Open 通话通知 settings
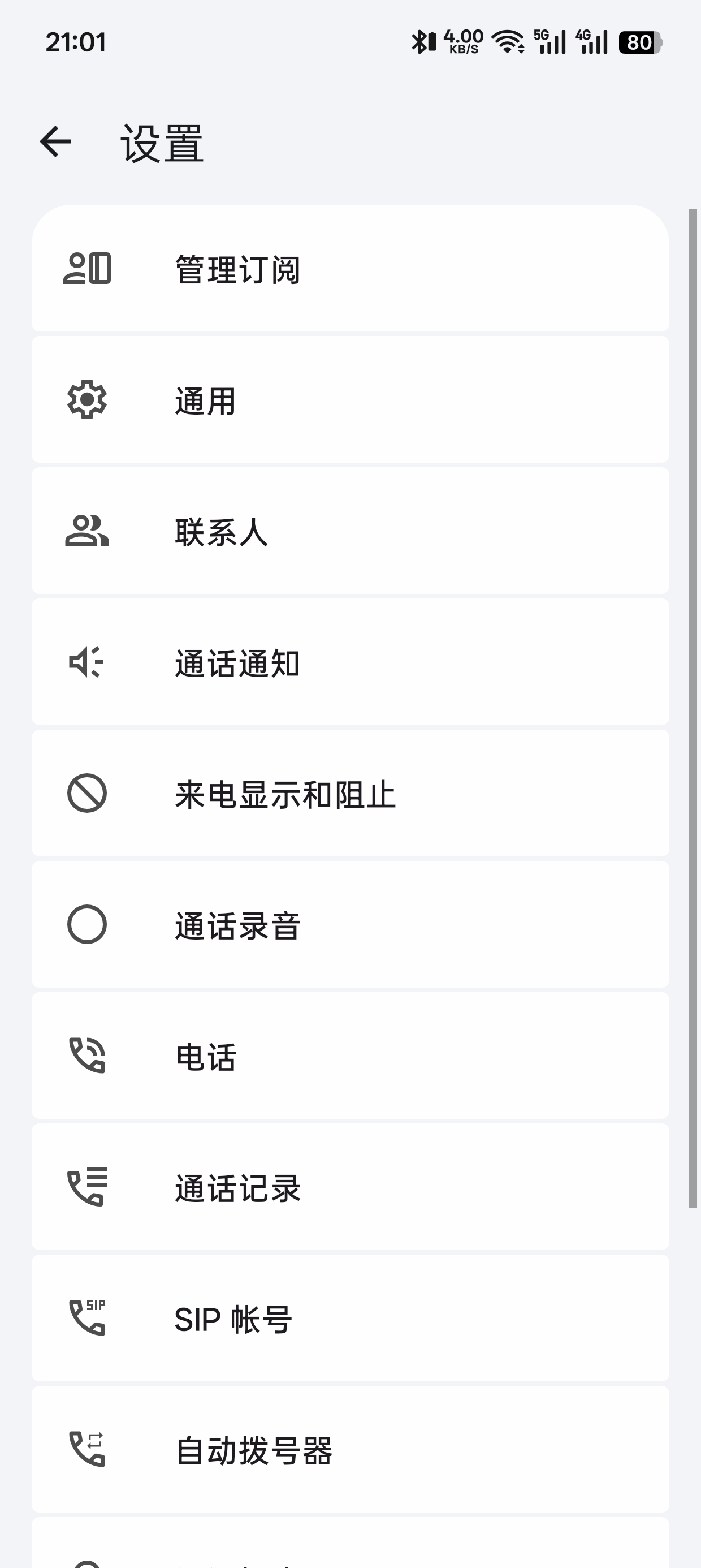Viewport: 701px width, 1568px height. [350, 662]
